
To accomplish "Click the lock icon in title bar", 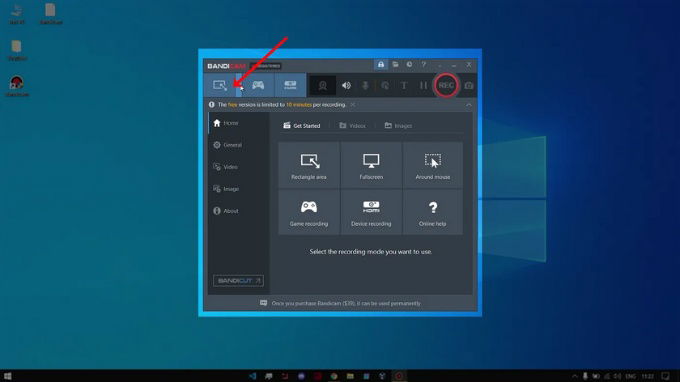I will click(x=381, y=65).
